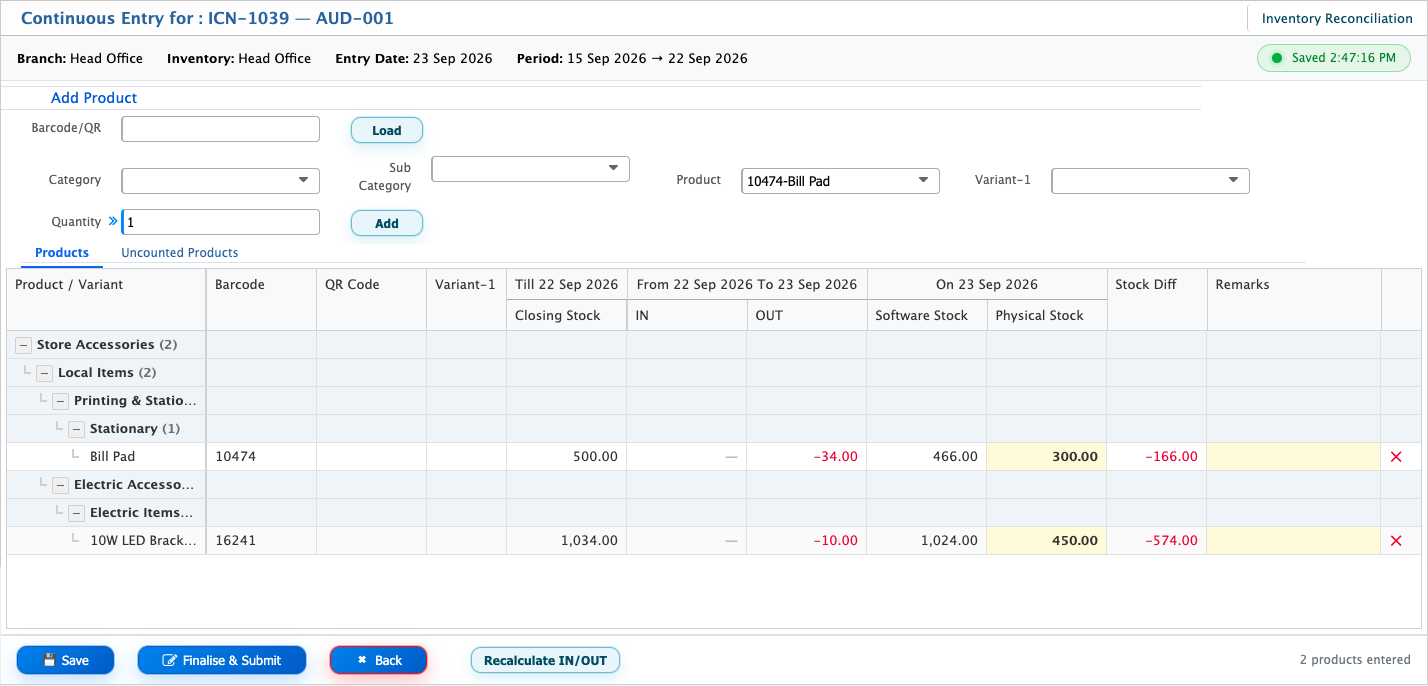Click the Product / Variant column header
The width and height of the screenshot is (1428, 686).
coord(106,300)
